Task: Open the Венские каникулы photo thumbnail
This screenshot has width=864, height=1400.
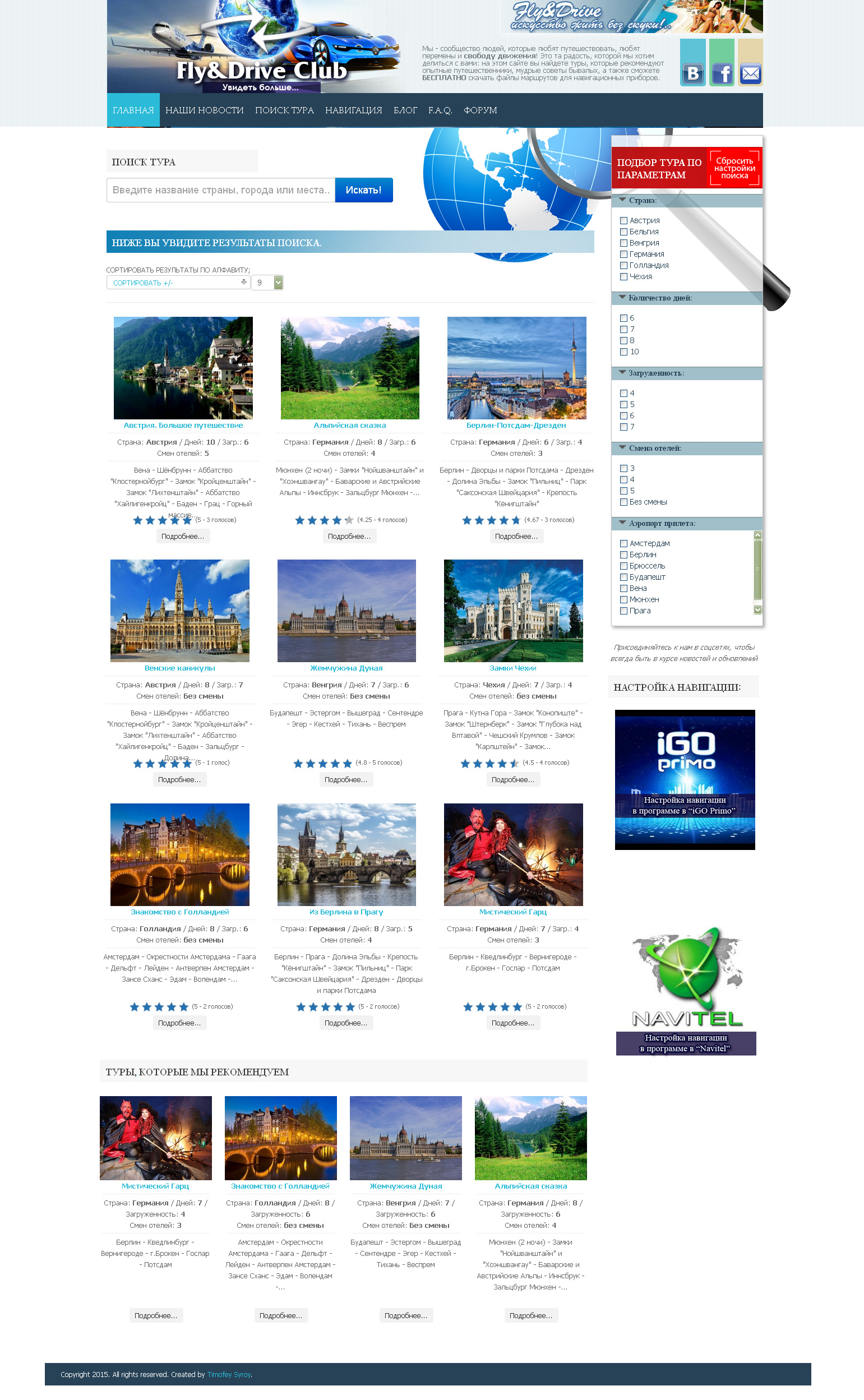Action: (x=179, y=611)
